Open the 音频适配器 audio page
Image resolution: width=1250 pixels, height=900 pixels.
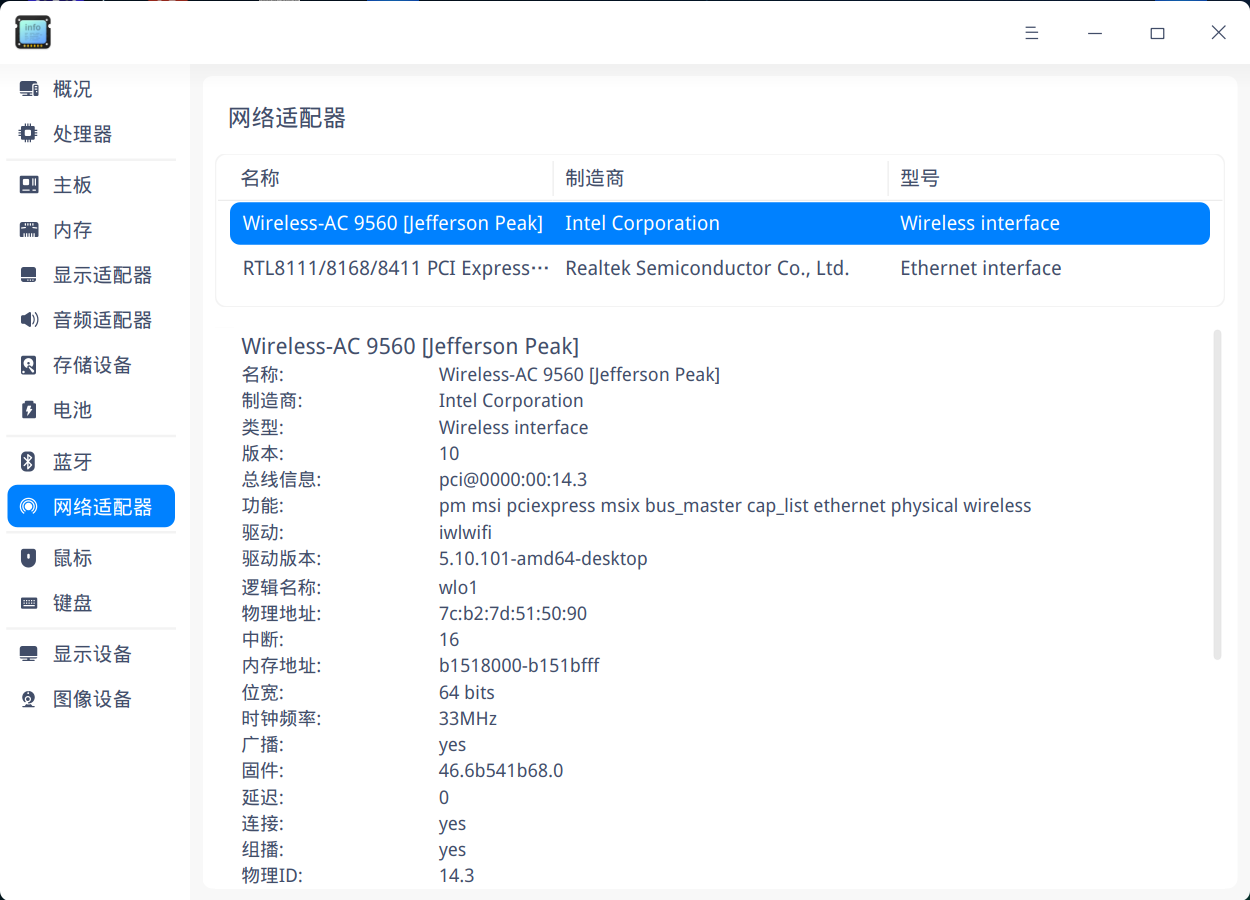(91, 320)
